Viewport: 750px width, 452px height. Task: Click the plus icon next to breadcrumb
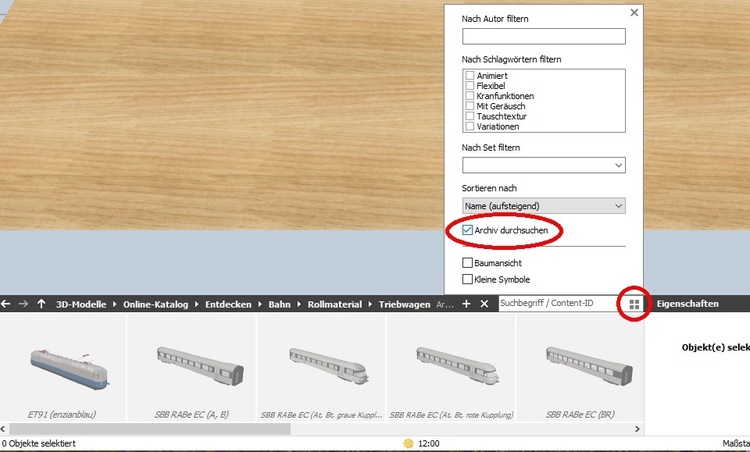(x=466, y=304)
